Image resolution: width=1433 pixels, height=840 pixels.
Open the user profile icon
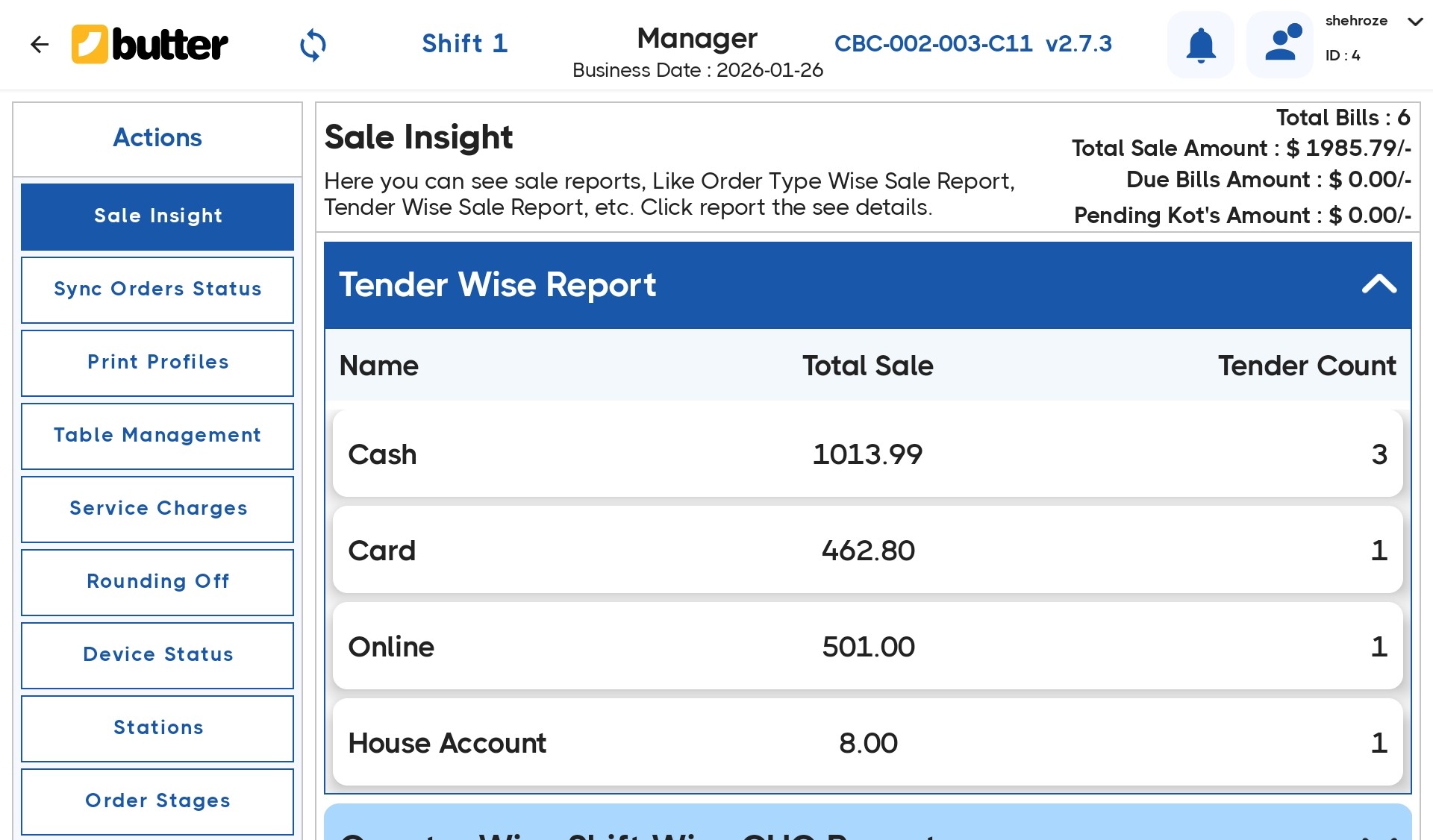1279,45
